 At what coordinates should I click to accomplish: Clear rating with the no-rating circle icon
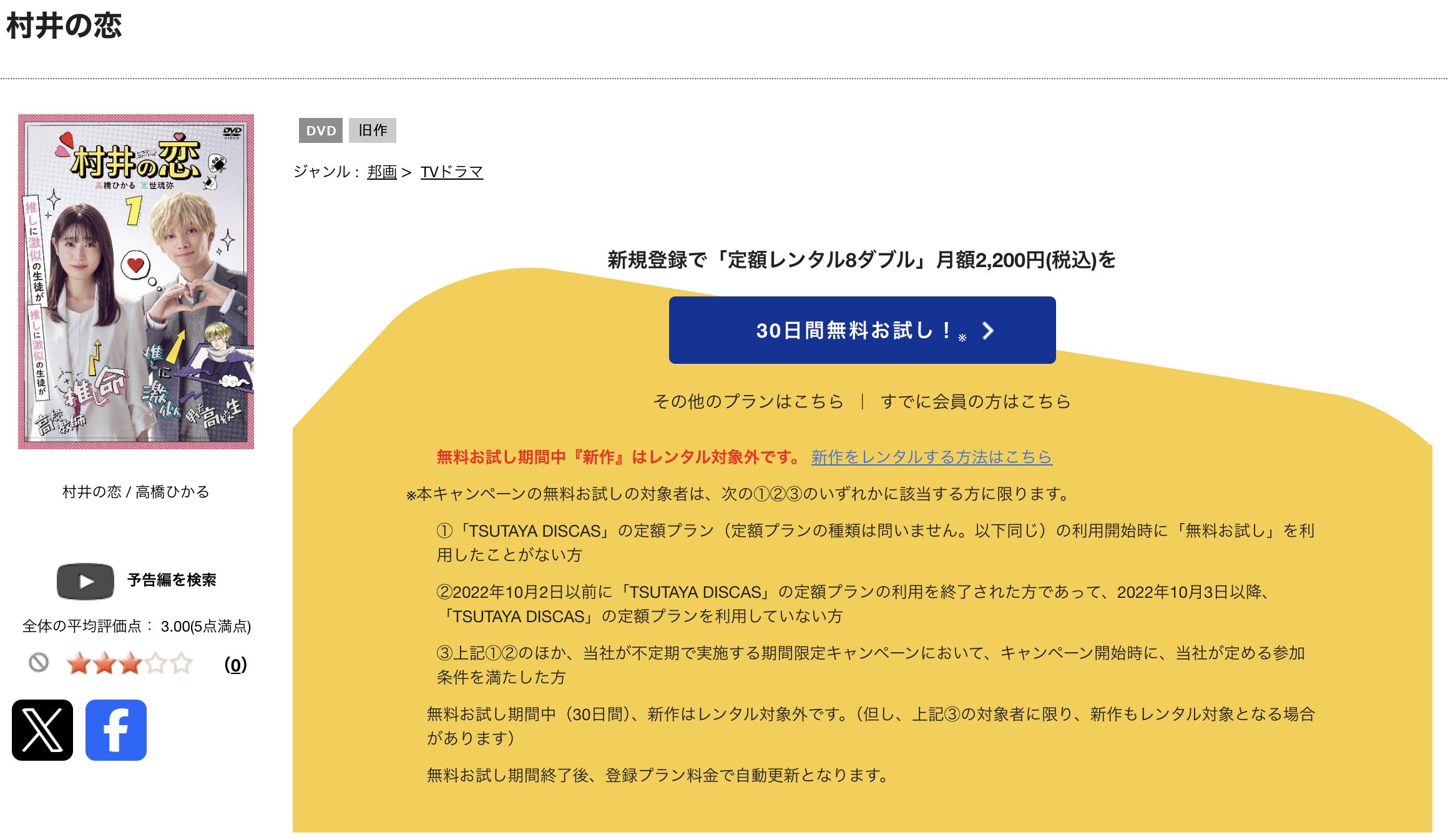coord(39,662)
